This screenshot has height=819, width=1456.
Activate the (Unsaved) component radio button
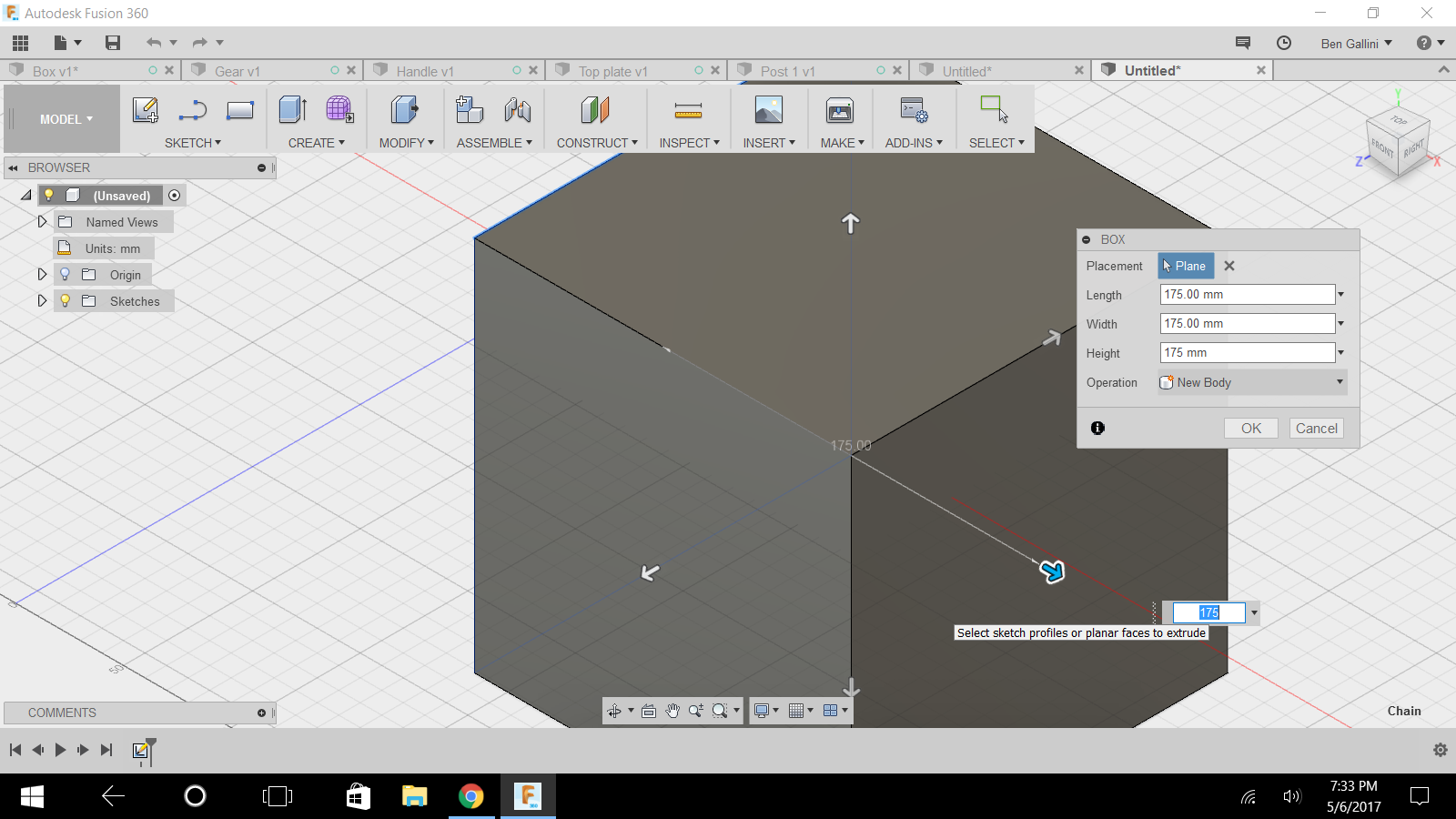point(175,195)
